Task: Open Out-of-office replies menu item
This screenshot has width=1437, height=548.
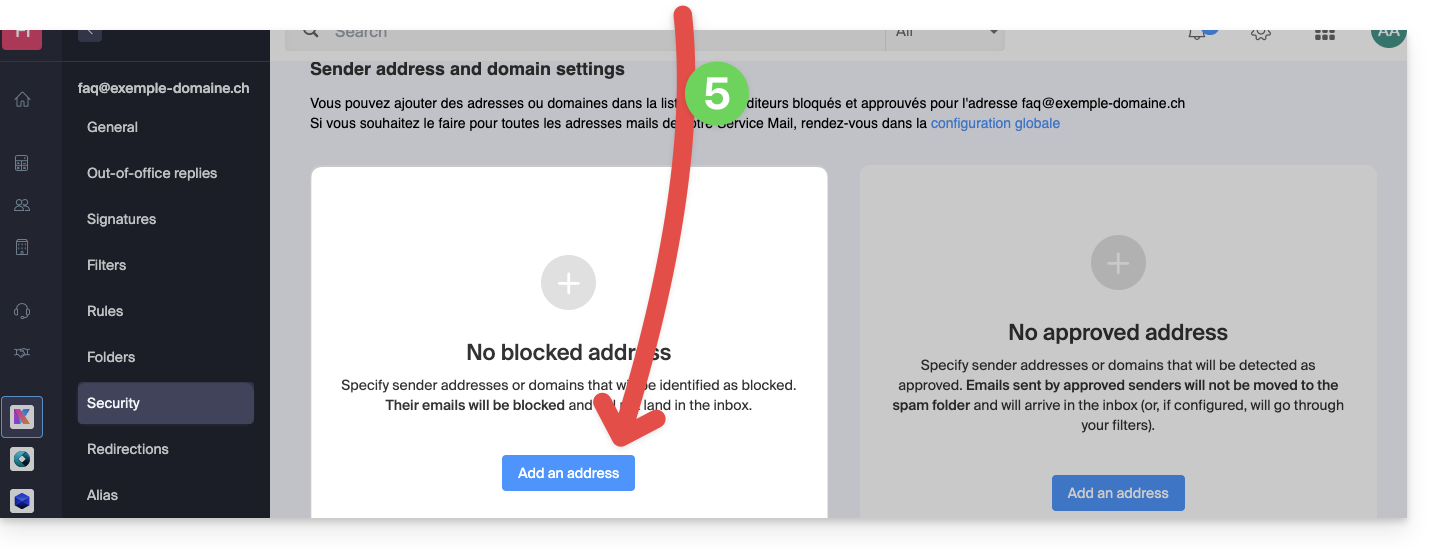Action: (x=152, y=173)
